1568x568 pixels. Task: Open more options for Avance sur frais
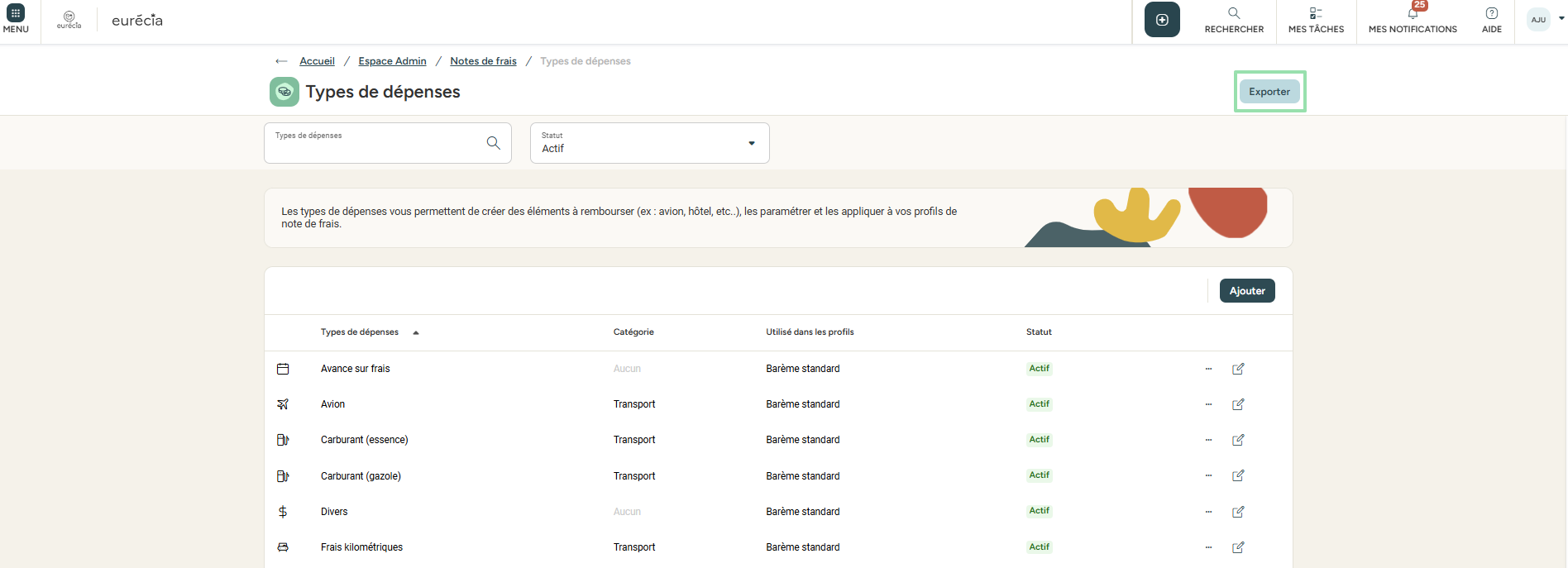(1208, 369)
